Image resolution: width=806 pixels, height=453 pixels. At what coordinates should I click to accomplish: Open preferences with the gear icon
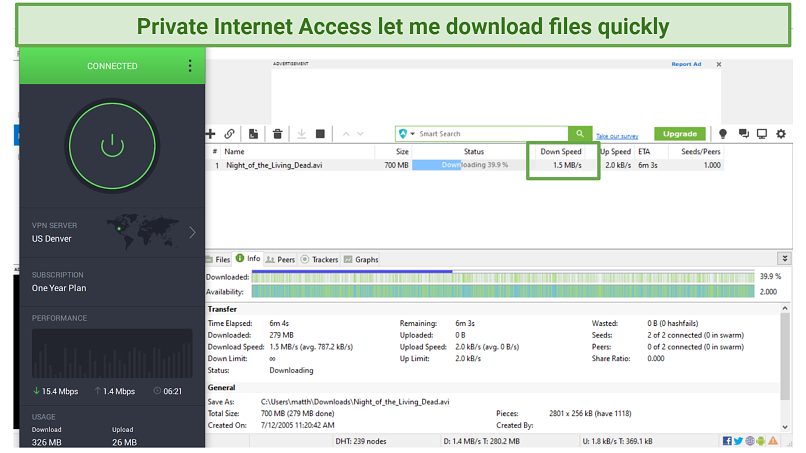781,134
